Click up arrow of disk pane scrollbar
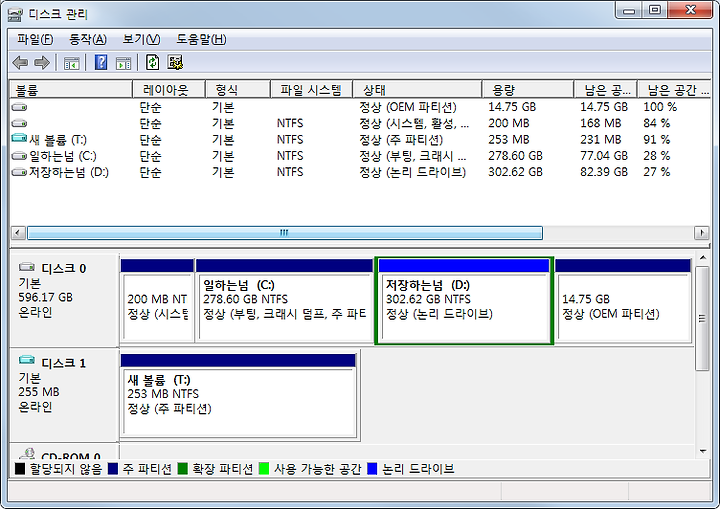 tap(703, 259)
